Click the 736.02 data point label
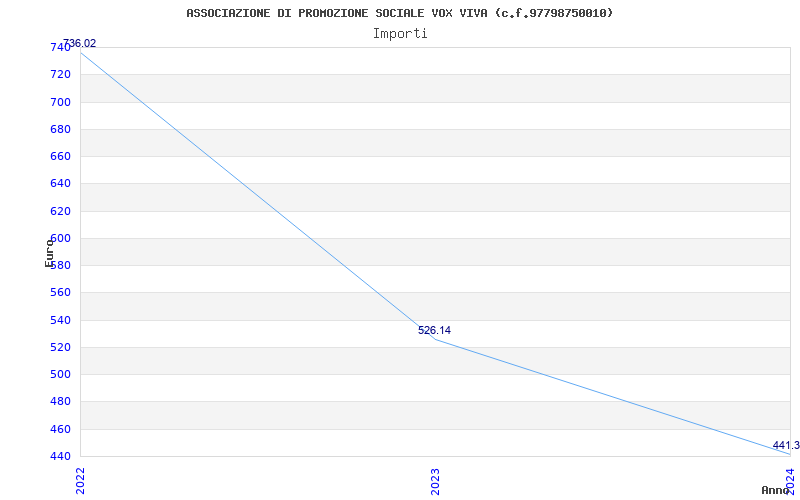 tap(79, 44)
